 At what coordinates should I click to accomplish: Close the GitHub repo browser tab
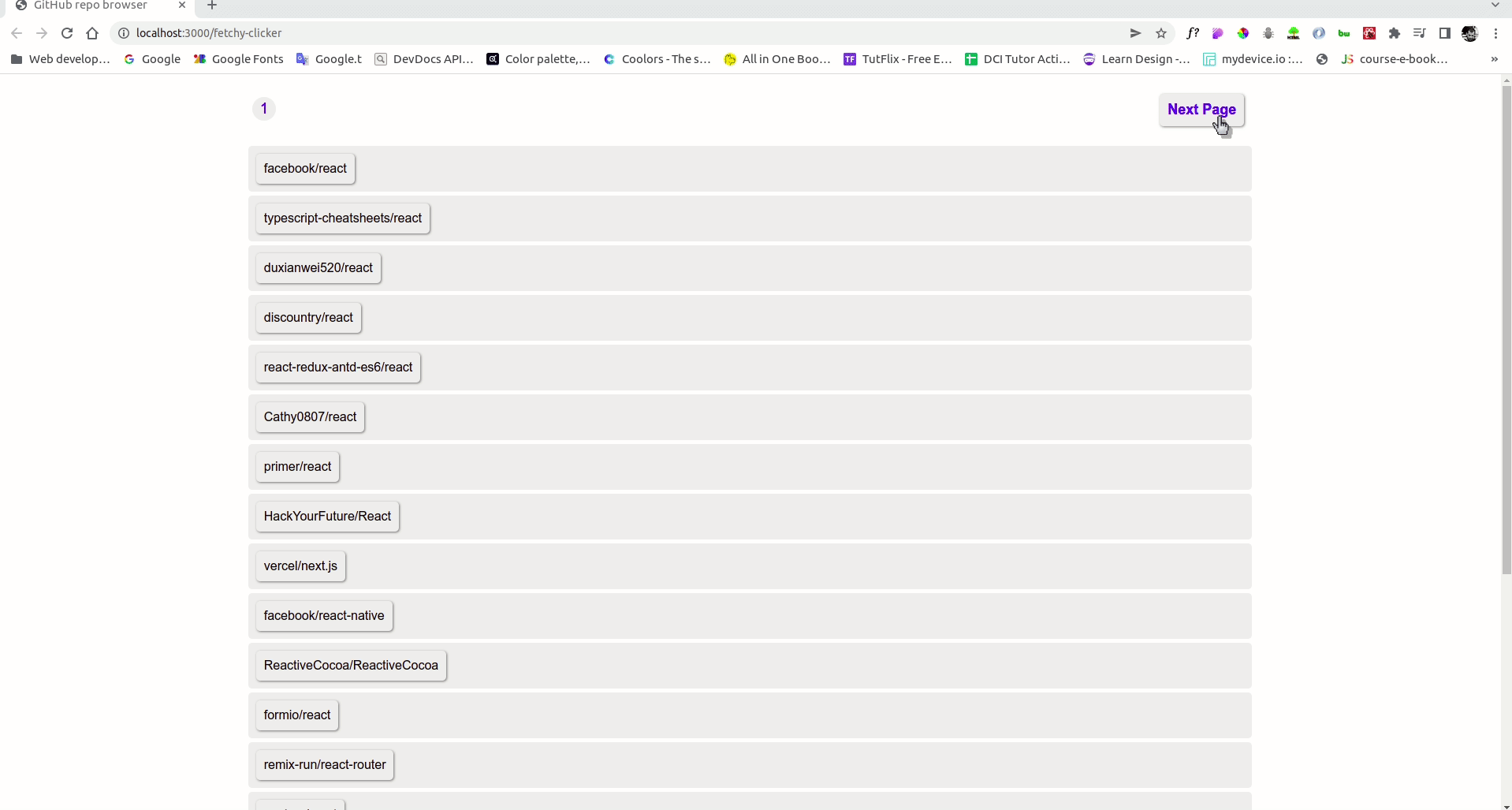(x=182, y=6)
